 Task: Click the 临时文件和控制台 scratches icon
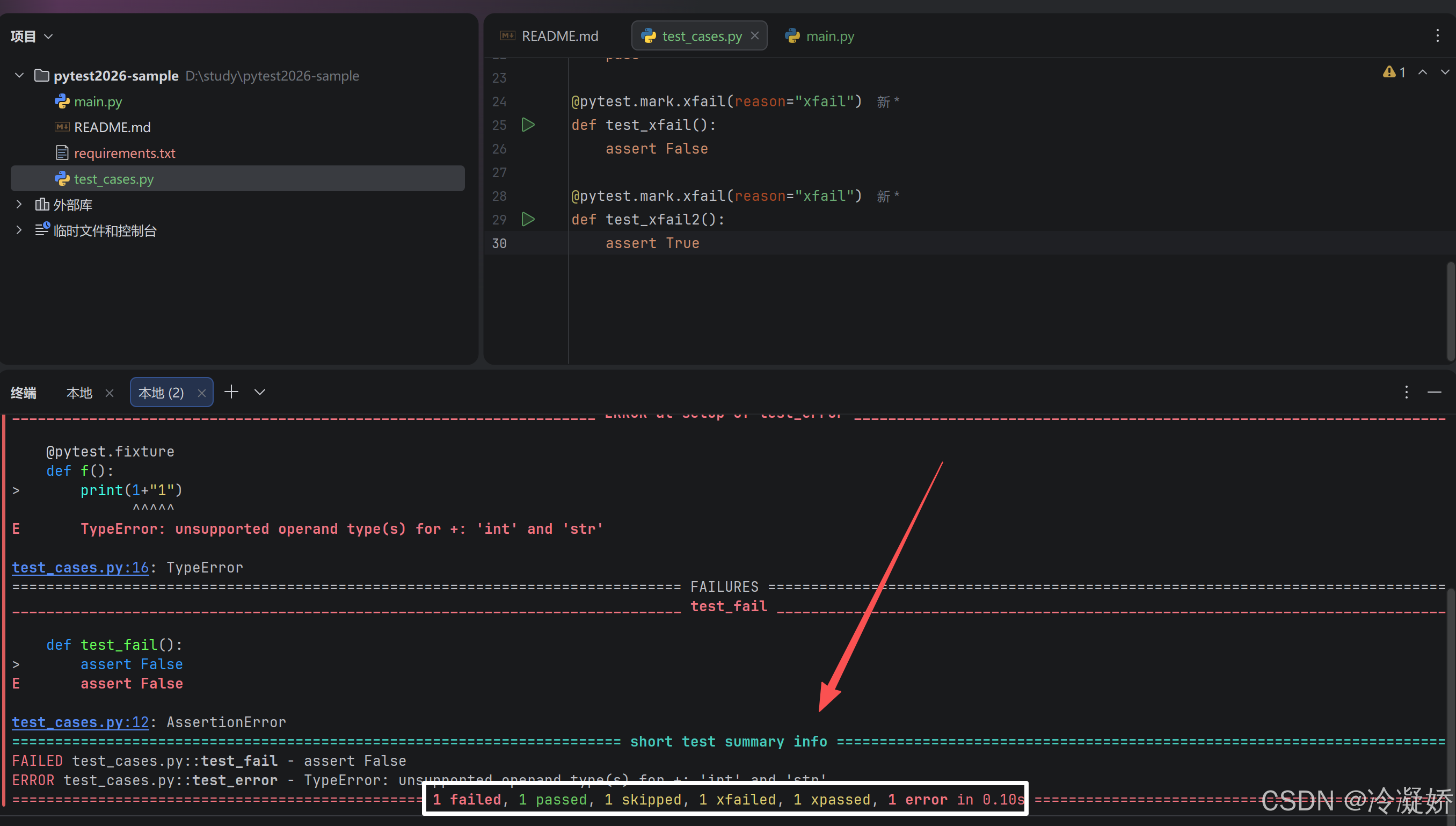click(42, 229)
